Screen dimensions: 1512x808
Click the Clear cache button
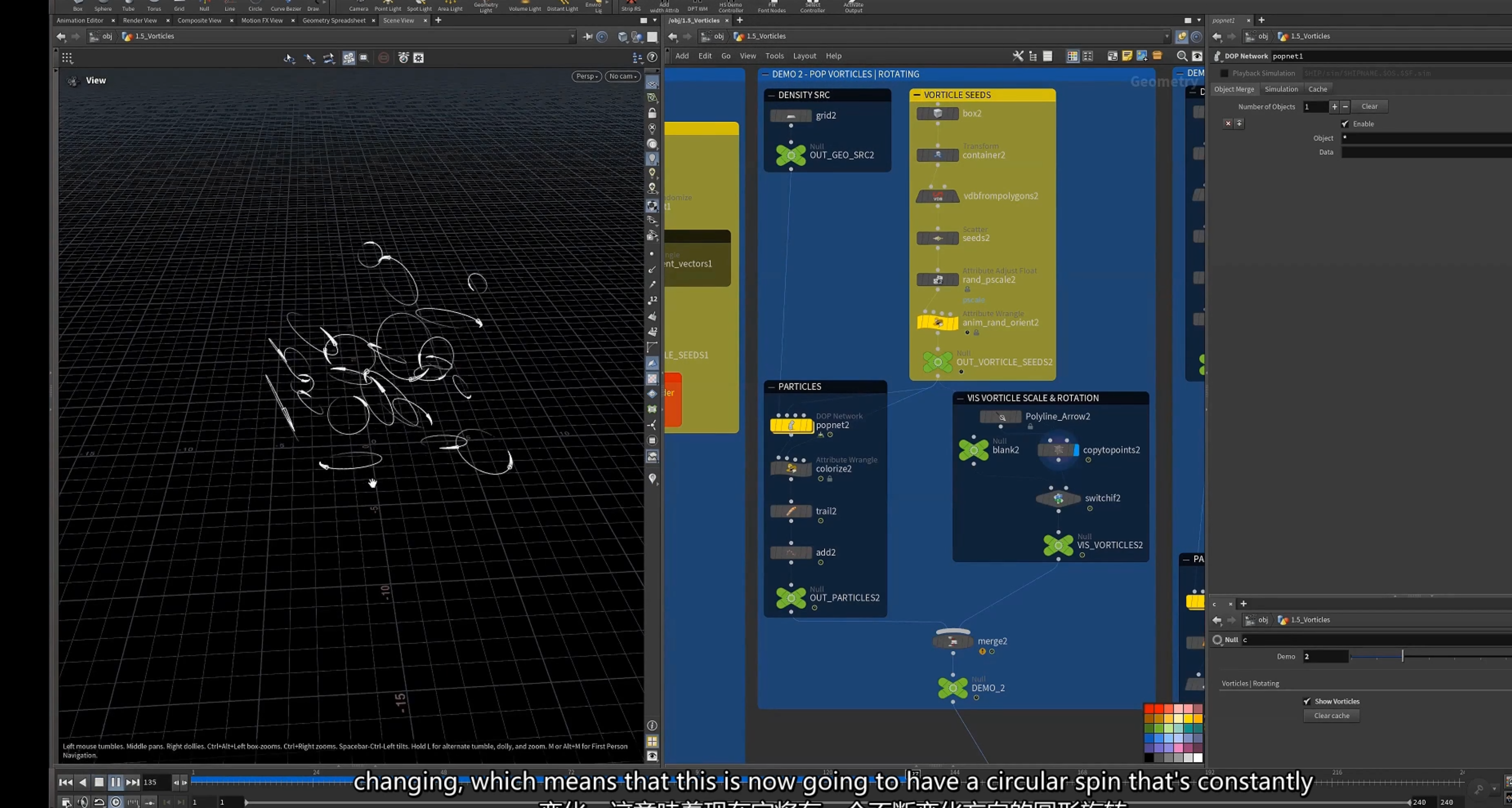click(x=1331, y=716)
